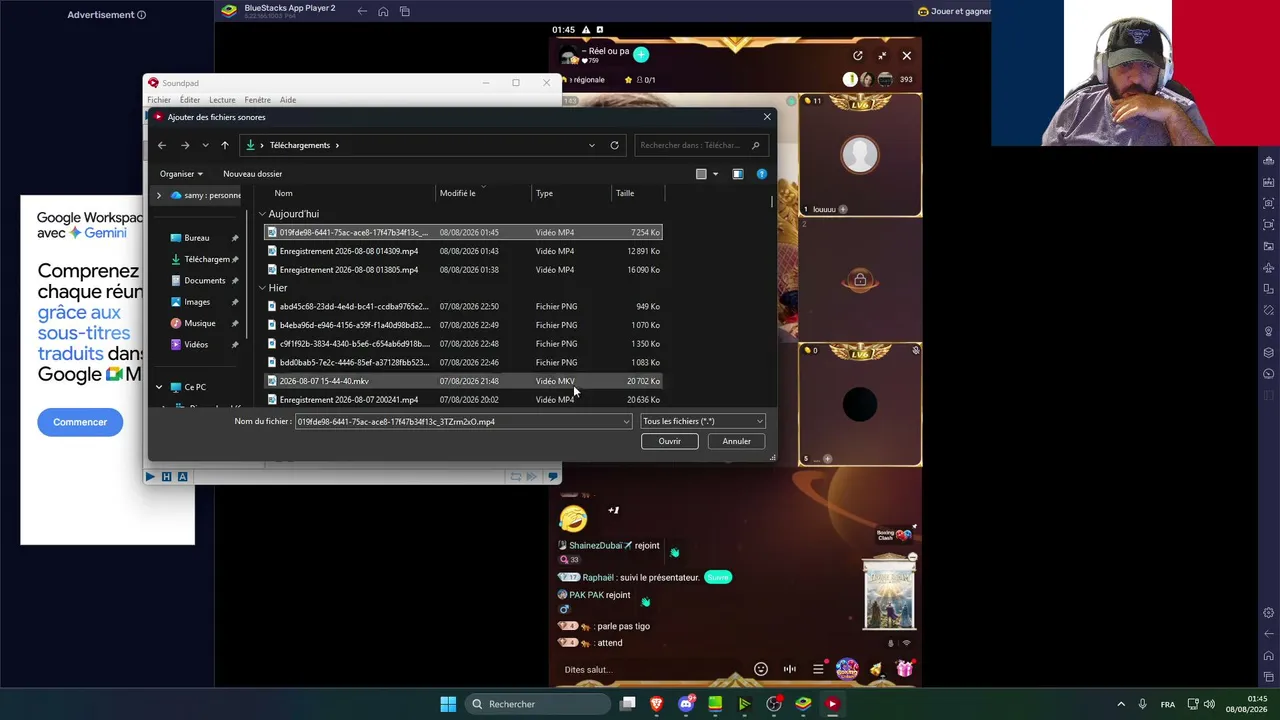Viewport: 1280px width, 720px height.
Task: Click the Rechercher dans Téléchargements search field
Action: pos(701,145)
